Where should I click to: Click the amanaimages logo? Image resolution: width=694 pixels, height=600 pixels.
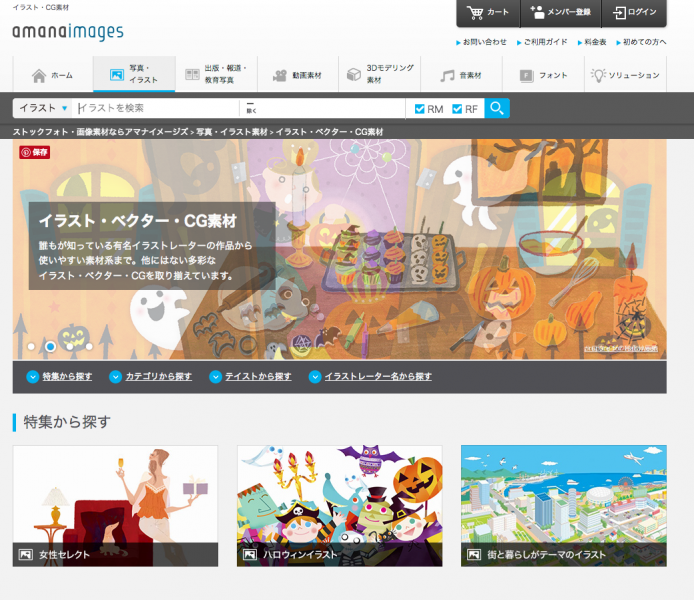coord(68,32)
